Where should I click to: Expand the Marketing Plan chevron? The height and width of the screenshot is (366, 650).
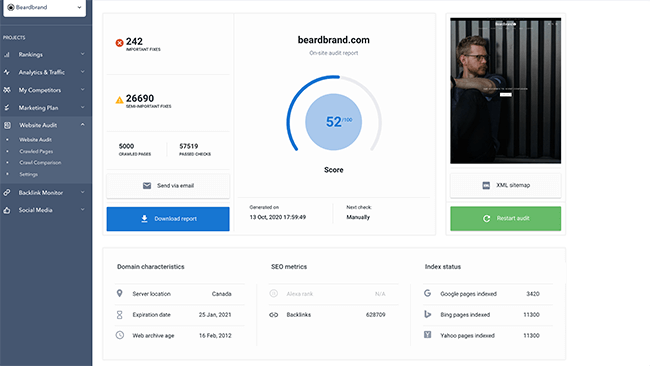(x=82, y=107)
